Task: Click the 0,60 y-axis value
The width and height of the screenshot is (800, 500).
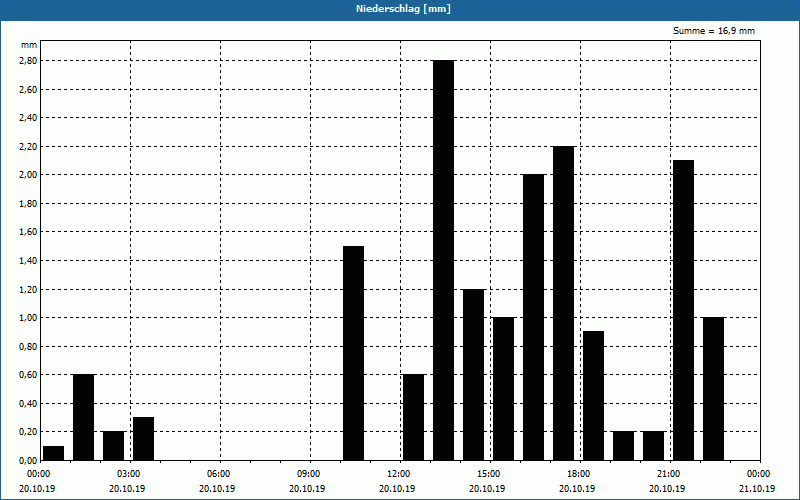Action: pos(28,375)
